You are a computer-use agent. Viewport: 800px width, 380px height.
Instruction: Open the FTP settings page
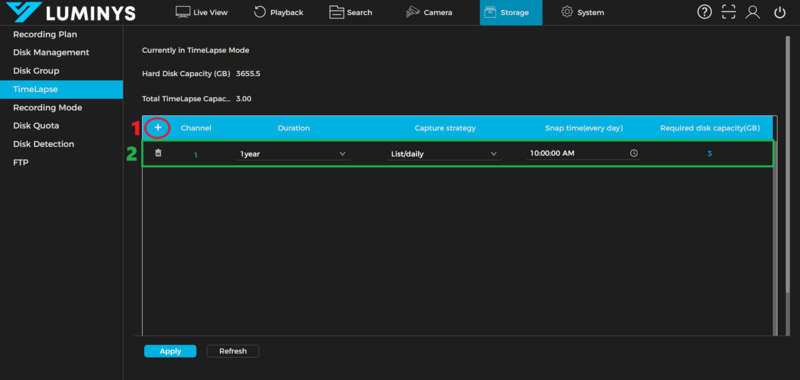20,163
